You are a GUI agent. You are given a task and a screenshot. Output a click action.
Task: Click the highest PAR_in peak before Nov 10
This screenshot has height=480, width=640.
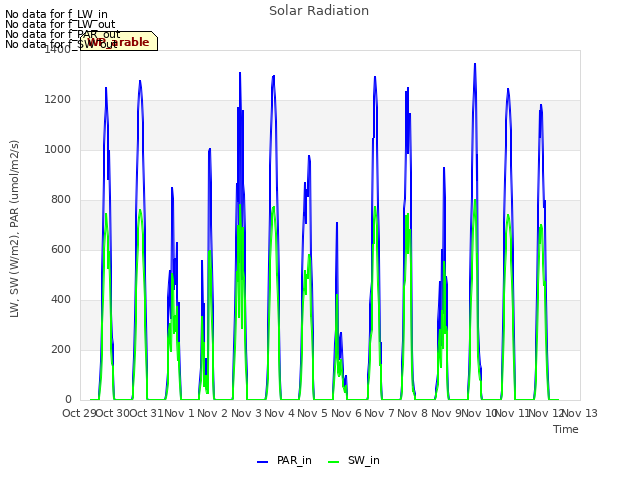pos(475,64)
